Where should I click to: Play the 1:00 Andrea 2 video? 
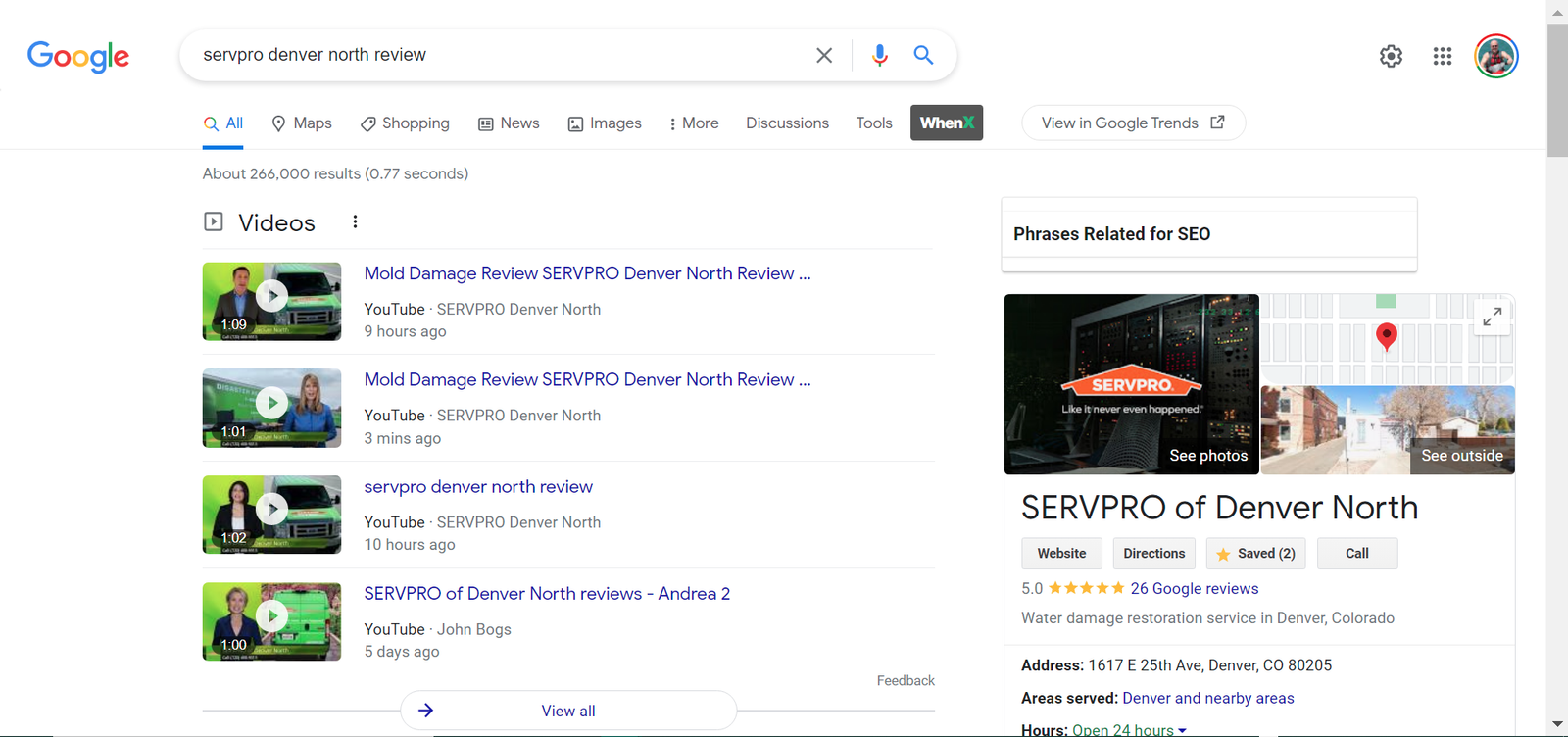[x=271, y=621]
